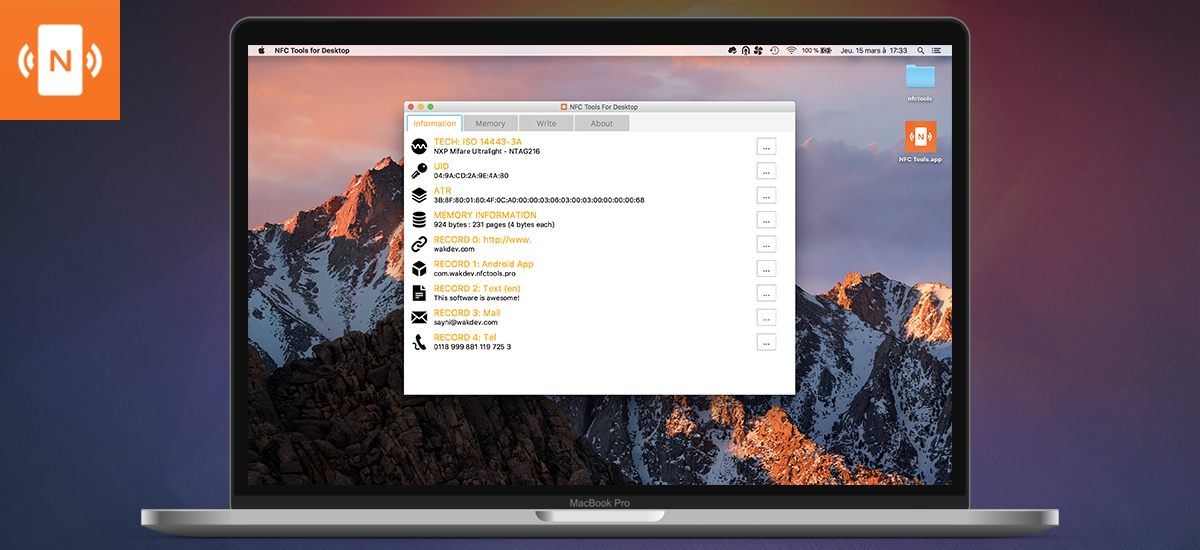Open Spotlight search
This screenshot has height=550, width=1200.
921,50
